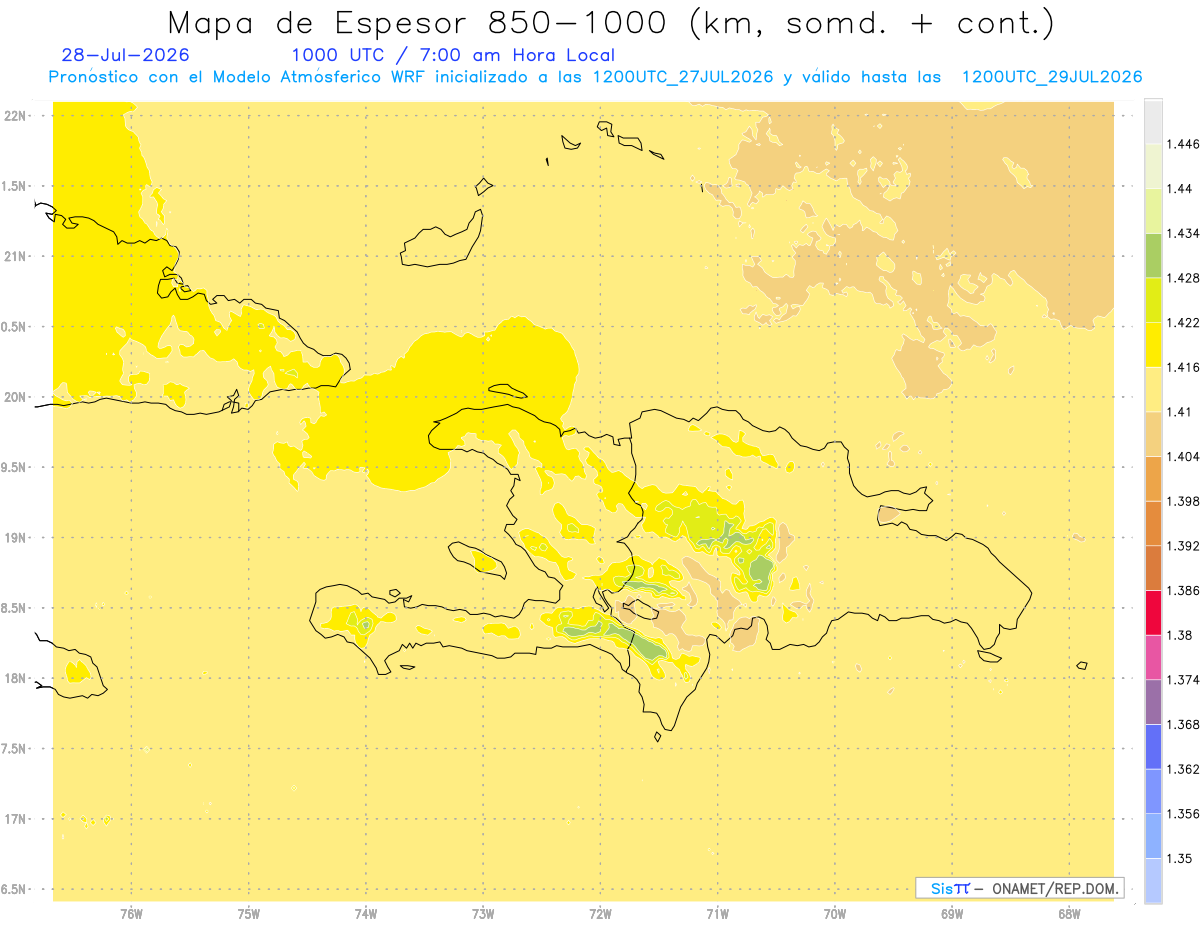Select the date '28-Jul-2026'
Viewport: 1200px width, 927px height.
click(125, 55)
